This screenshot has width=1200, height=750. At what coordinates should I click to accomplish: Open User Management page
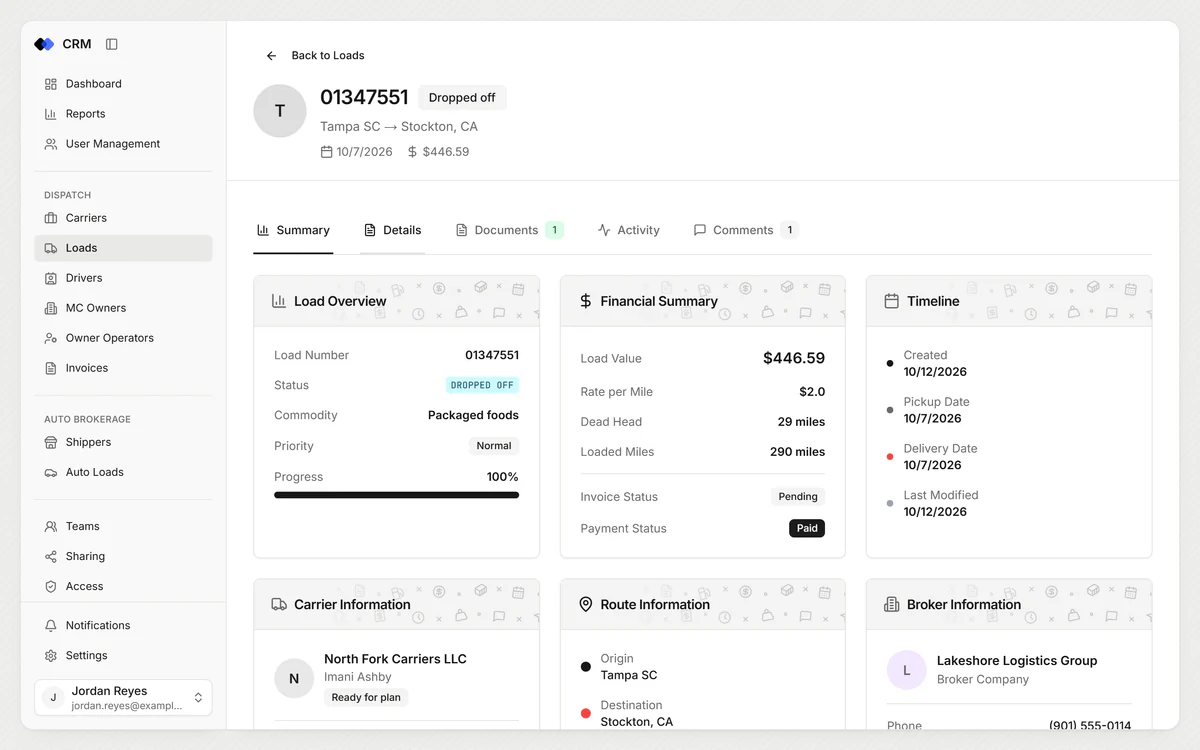(123, 144)
